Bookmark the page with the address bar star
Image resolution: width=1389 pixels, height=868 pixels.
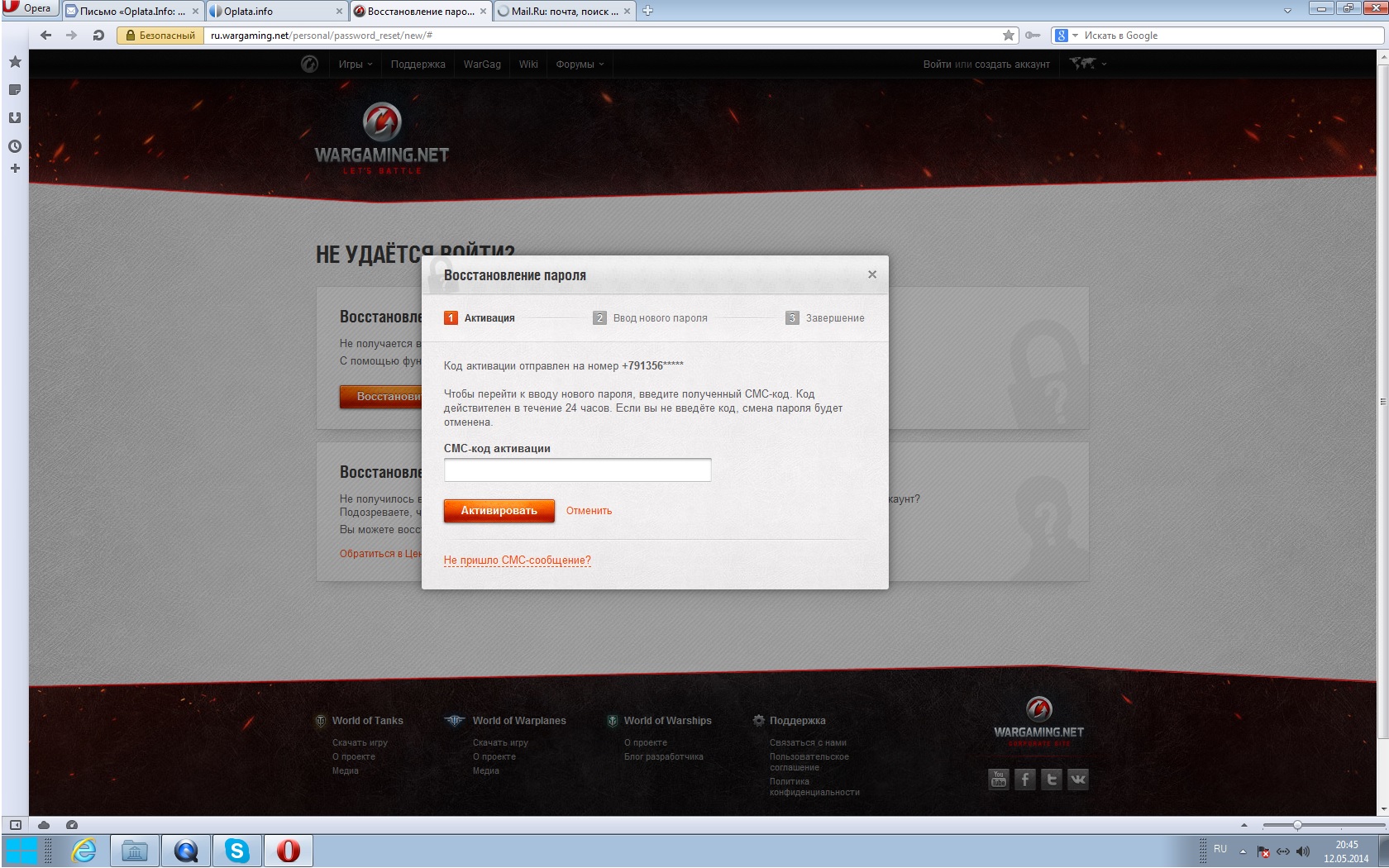pos(1009,36)
